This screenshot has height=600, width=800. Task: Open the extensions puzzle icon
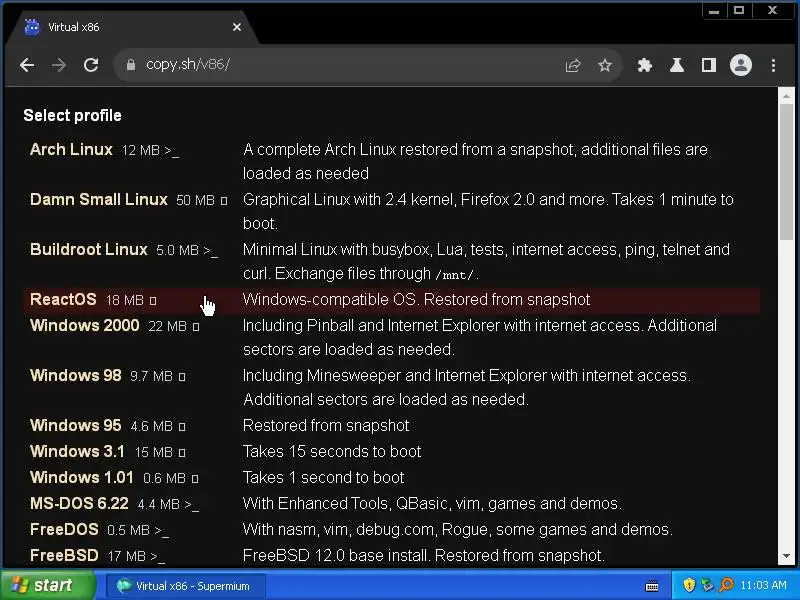pos(645,65)
